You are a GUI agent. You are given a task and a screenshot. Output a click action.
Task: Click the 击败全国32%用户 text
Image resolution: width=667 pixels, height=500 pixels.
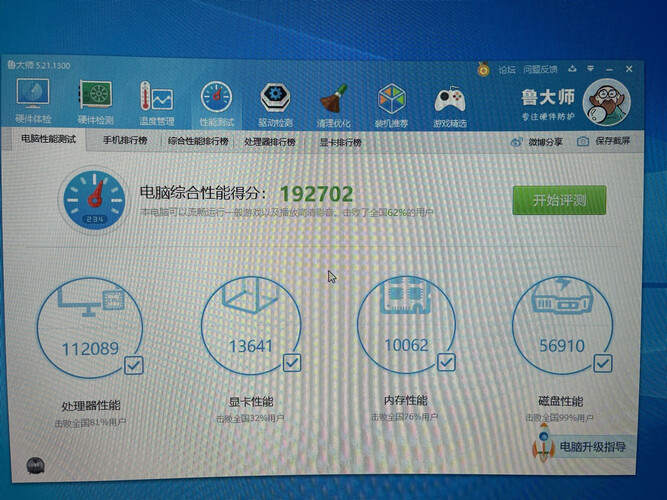pos(250,419)
